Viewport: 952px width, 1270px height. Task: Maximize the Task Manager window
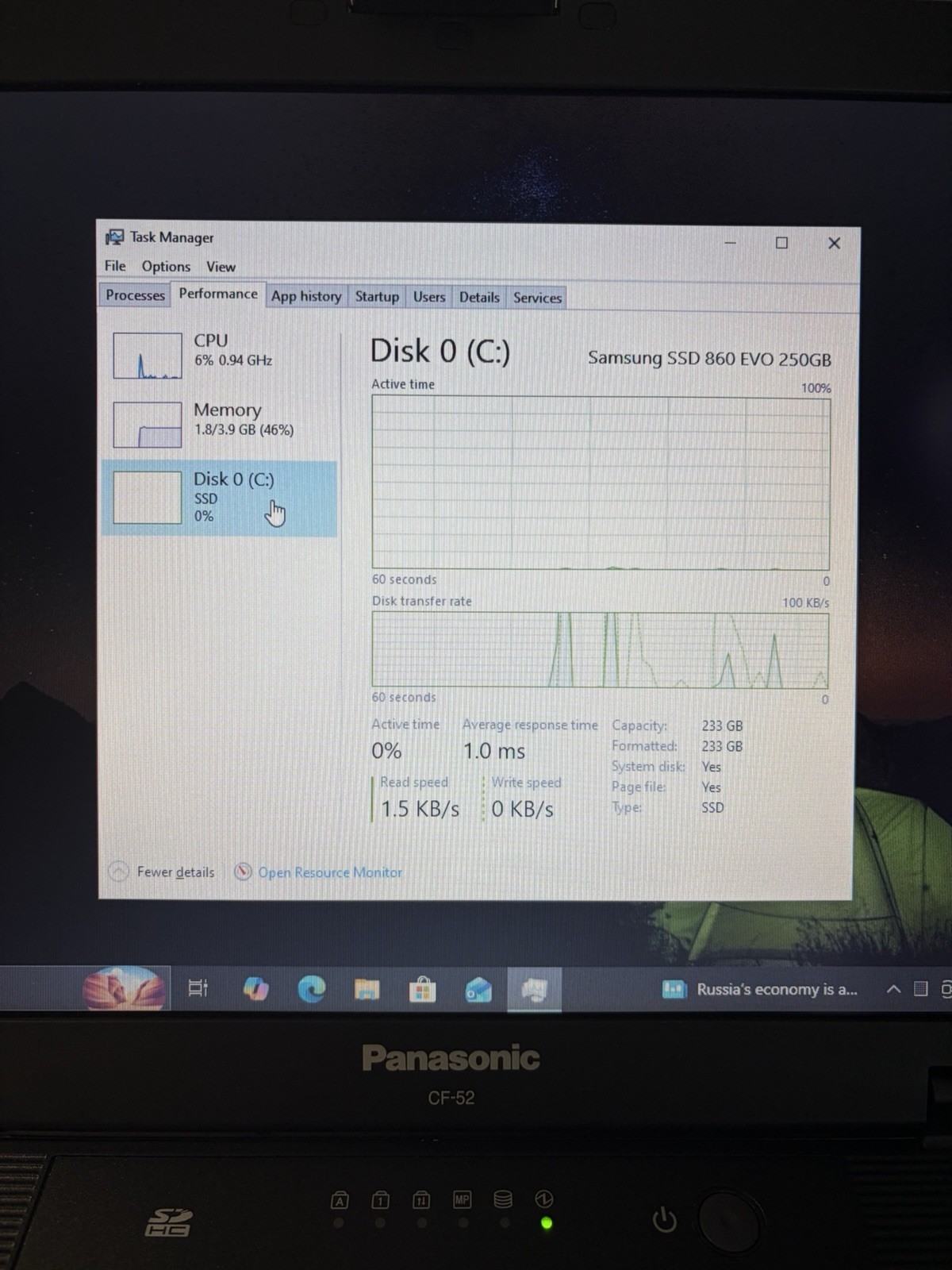coord(781,243)
